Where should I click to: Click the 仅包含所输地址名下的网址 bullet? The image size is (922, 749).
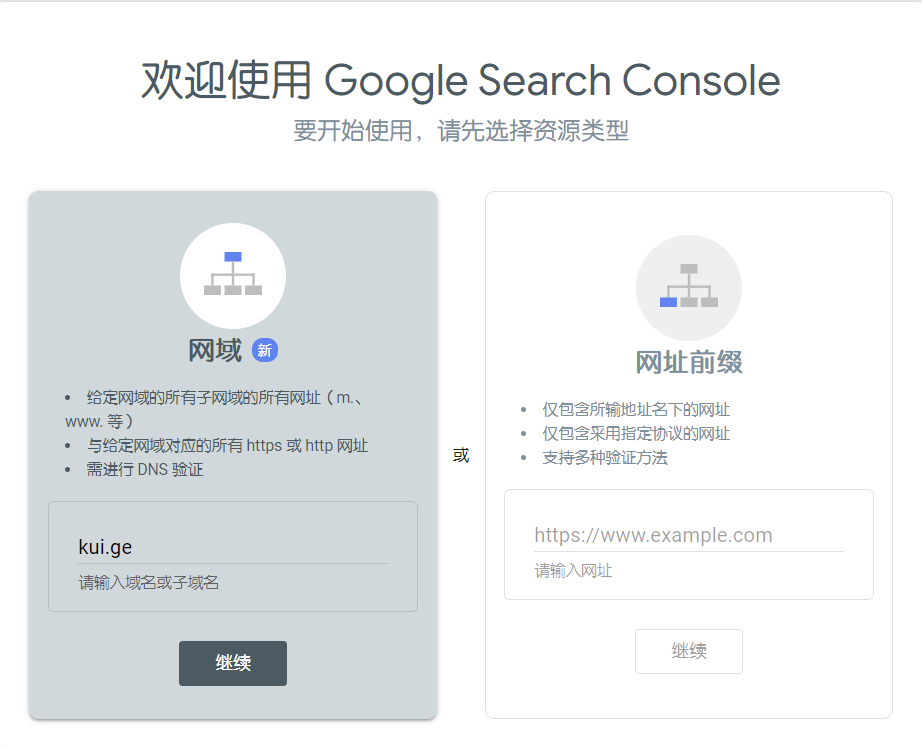636,410
